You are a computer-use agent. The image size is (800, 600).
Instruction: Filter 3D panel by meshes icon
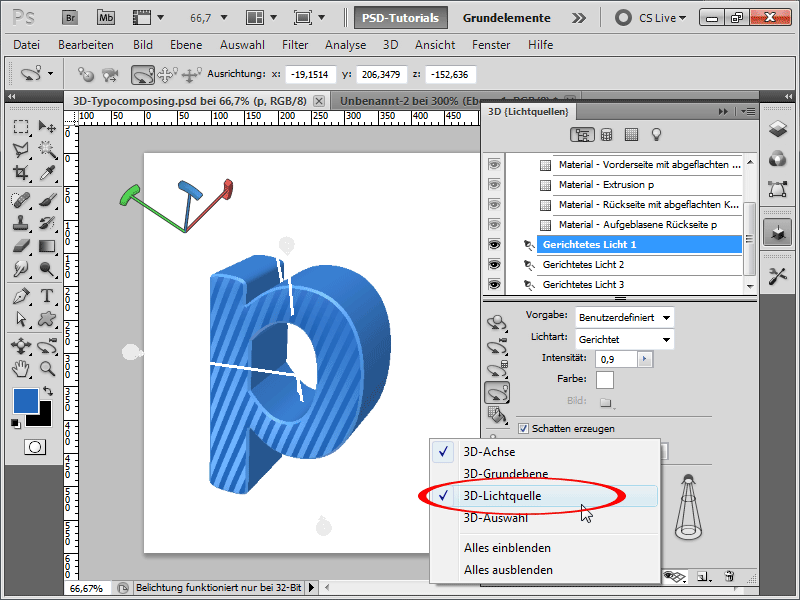tap(607, 135)
